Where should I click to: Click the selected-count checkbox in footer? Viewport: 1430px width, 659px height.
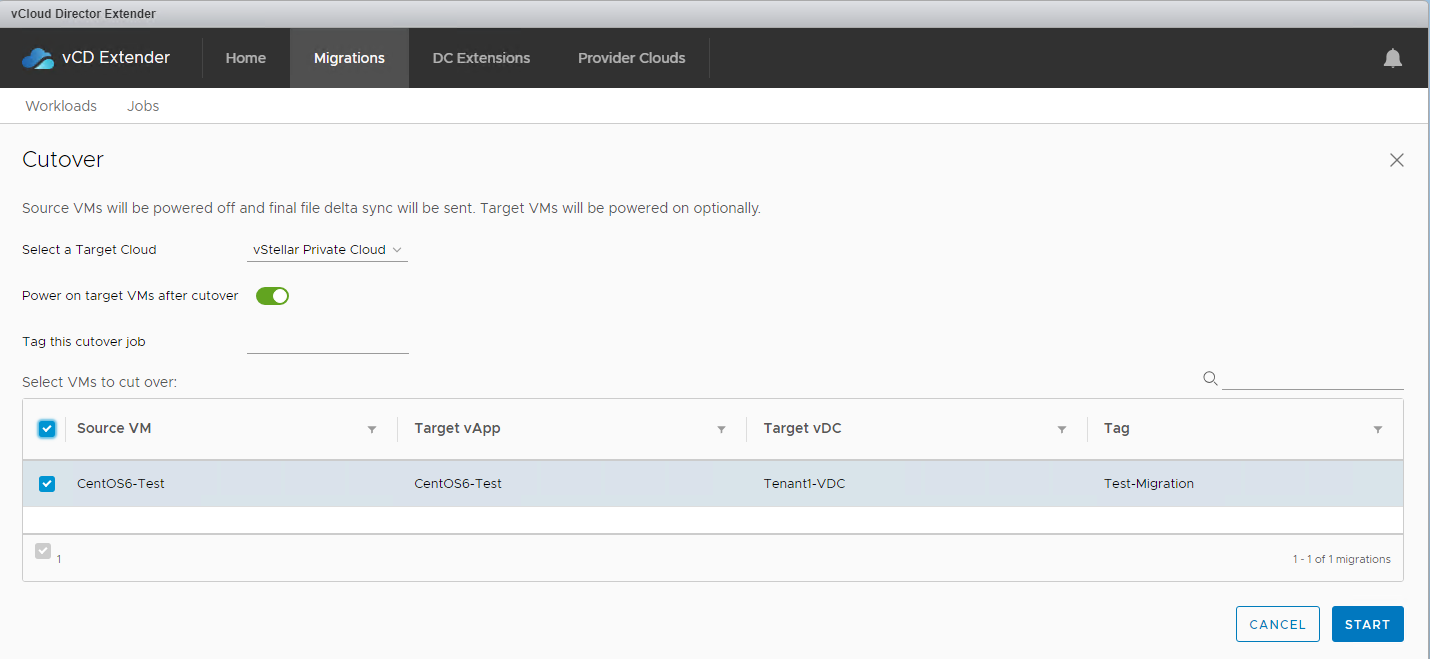click(x=43, y=551)
